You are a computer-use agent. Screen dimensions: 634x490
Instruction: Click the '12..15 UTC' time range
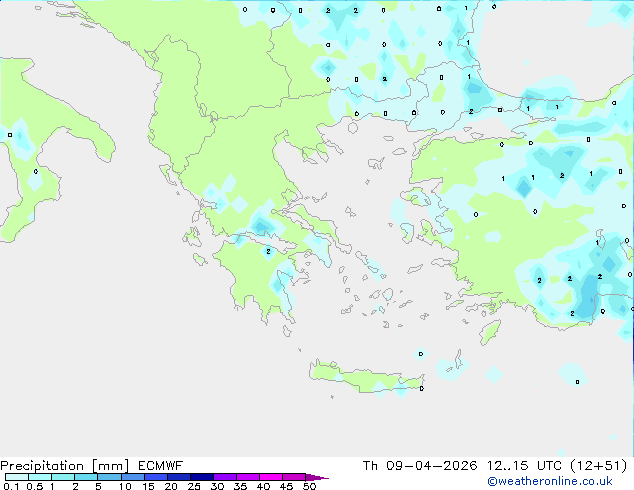[x=524, y=466]
